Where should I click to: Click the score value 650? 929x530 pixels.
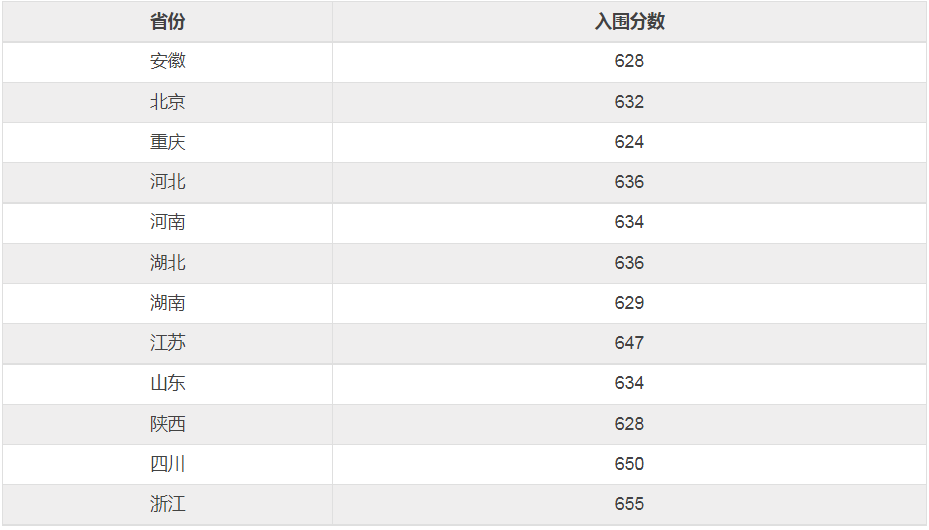pyautogui.click(x=629, y=464)
